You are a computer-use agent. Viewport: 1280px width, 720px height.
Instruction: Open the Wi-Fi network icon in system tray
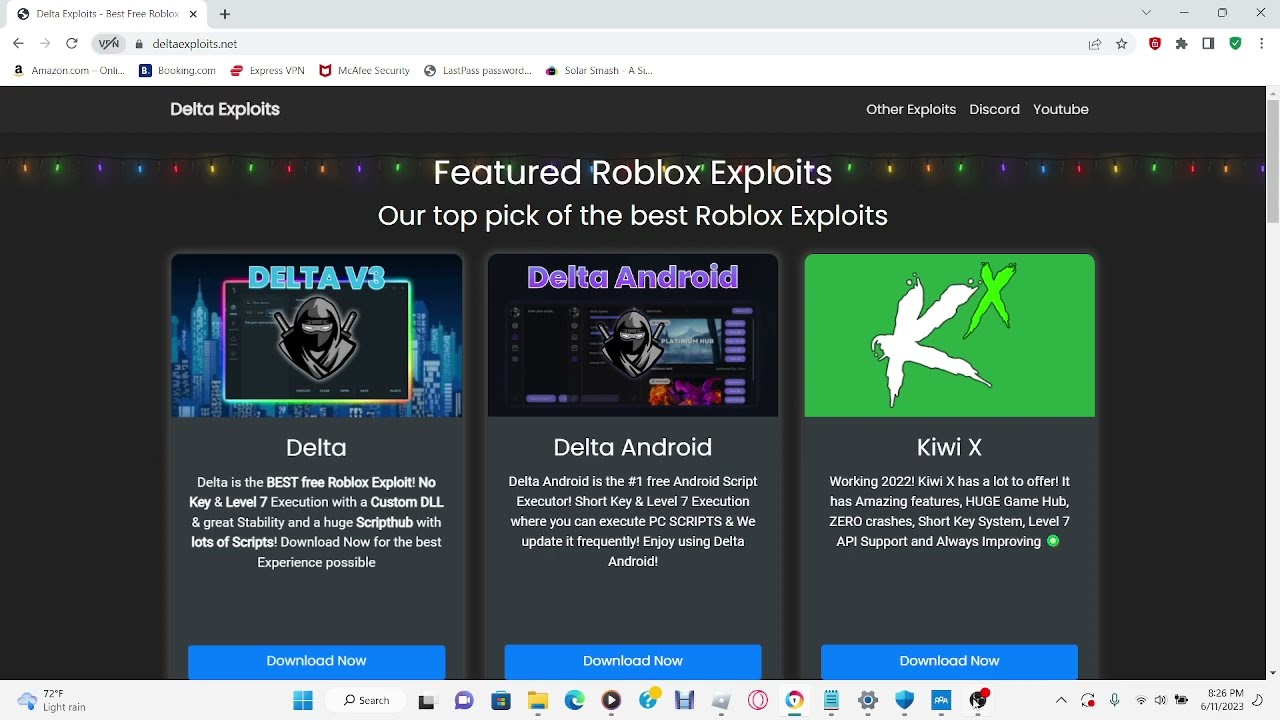pos(1141,700)
